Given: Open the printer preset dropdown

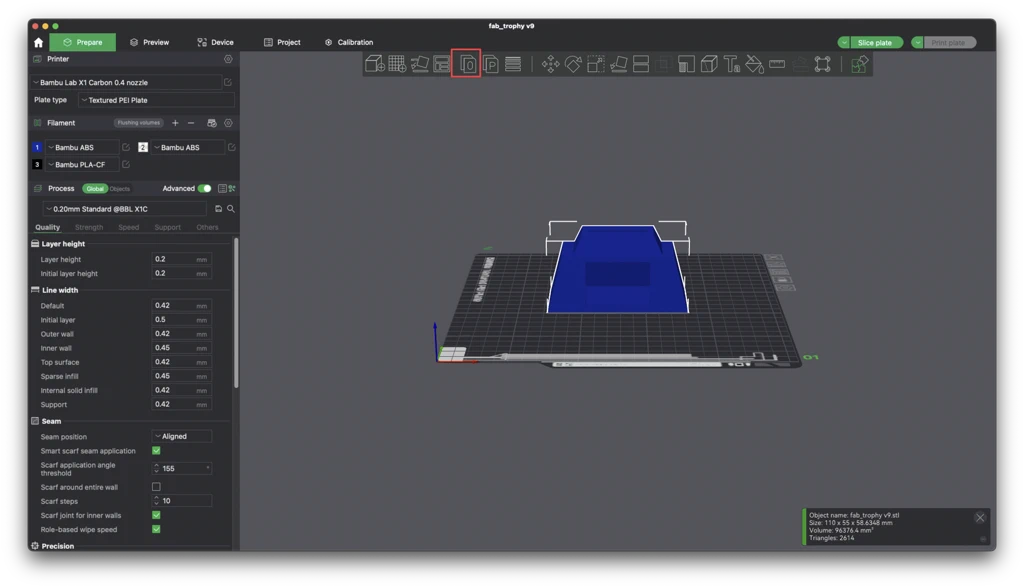Looking at the screenshot, I should click(126, 82).
